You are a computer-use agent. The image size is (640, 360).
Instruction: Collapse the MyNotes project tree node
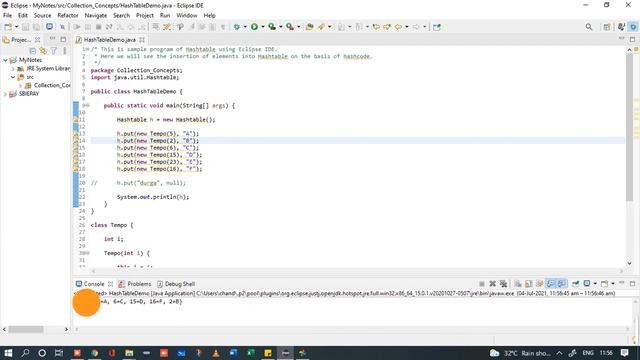(x=5, y=60)
